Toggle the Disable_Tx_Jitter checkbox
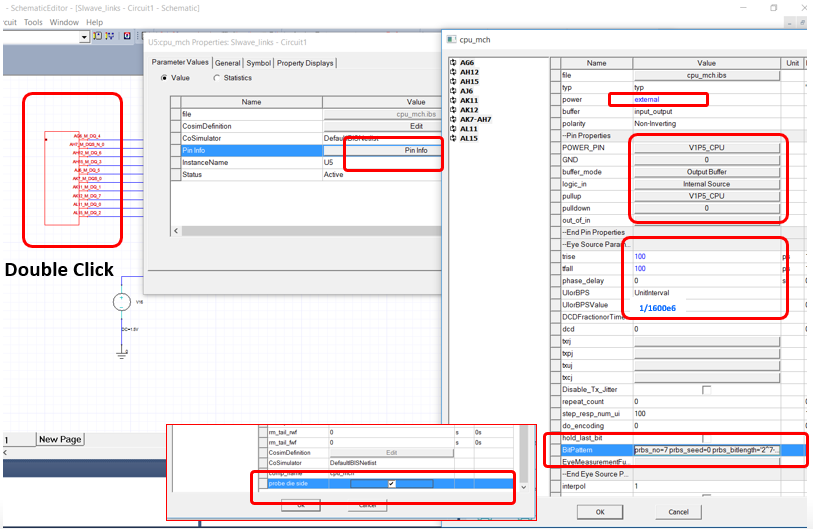The height and width of the screenshot is (529, 813). (706, 389)
